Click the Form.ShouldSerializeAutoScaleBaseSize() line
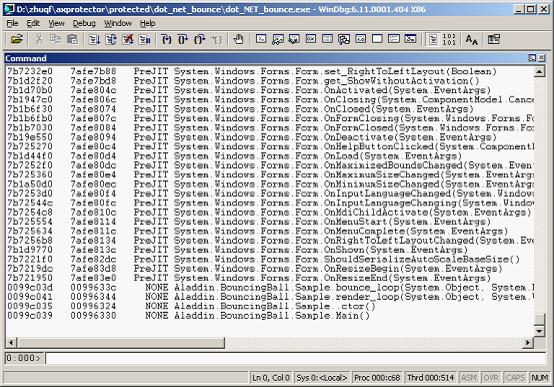Image resolution: width=554 pixels, height=387 pixels. [x=264, y=259]
